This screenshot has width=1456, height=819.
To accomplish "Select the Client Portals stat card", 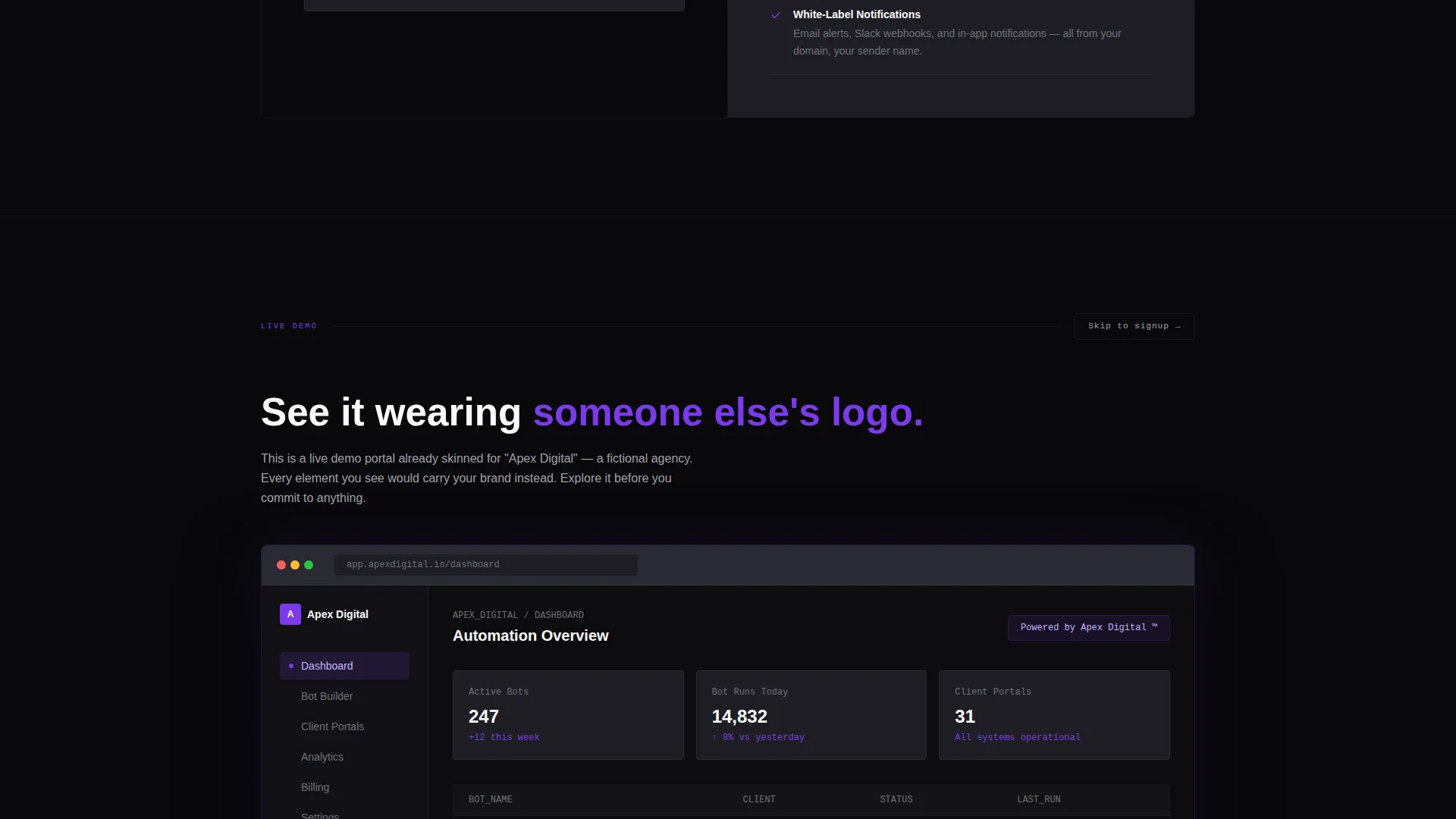I will click(x=1054, y=715).
